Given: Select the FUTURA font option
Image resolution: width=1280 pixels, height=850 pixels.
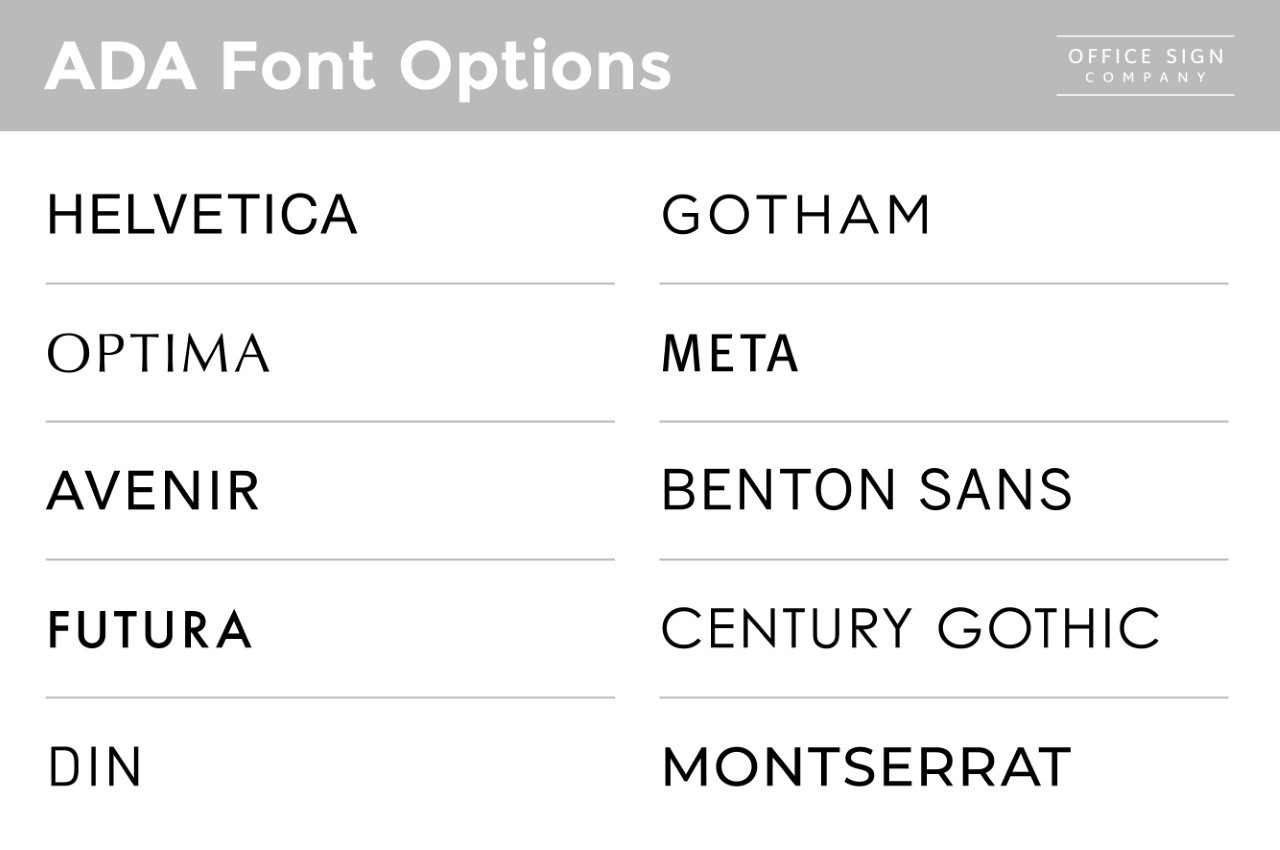Looking at the screenshot, I should click(149, 629).
